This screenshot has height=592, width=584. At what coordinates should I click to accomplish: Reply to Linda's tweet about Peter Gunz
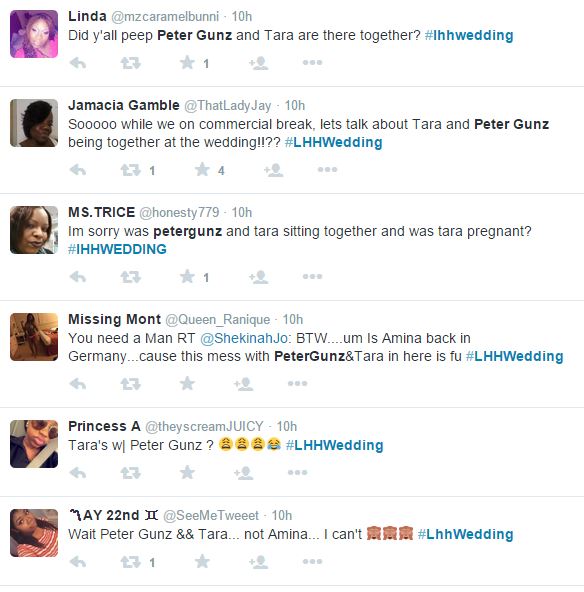coord(78,63)
